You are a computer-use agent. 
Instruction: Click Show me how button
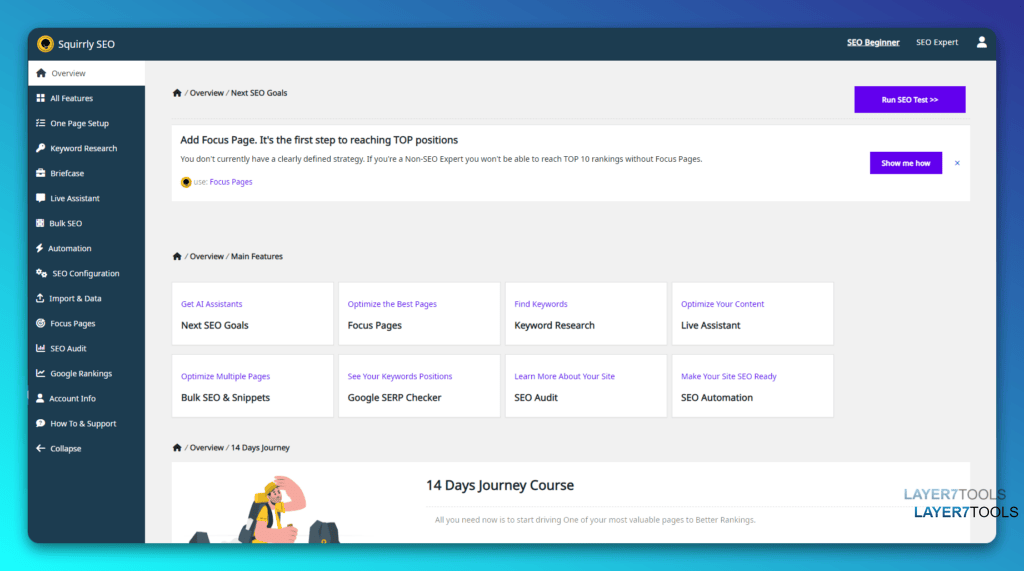(906, 163)
